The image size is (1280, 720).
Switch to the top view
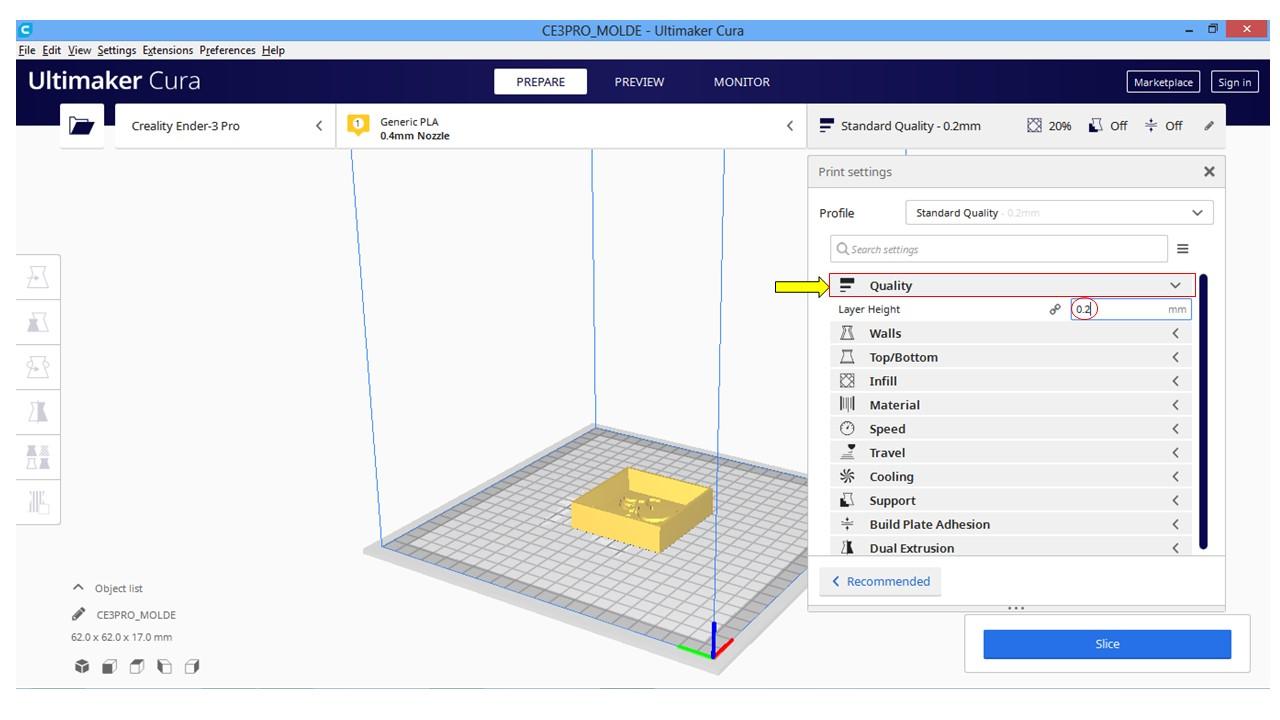(137, 666)
